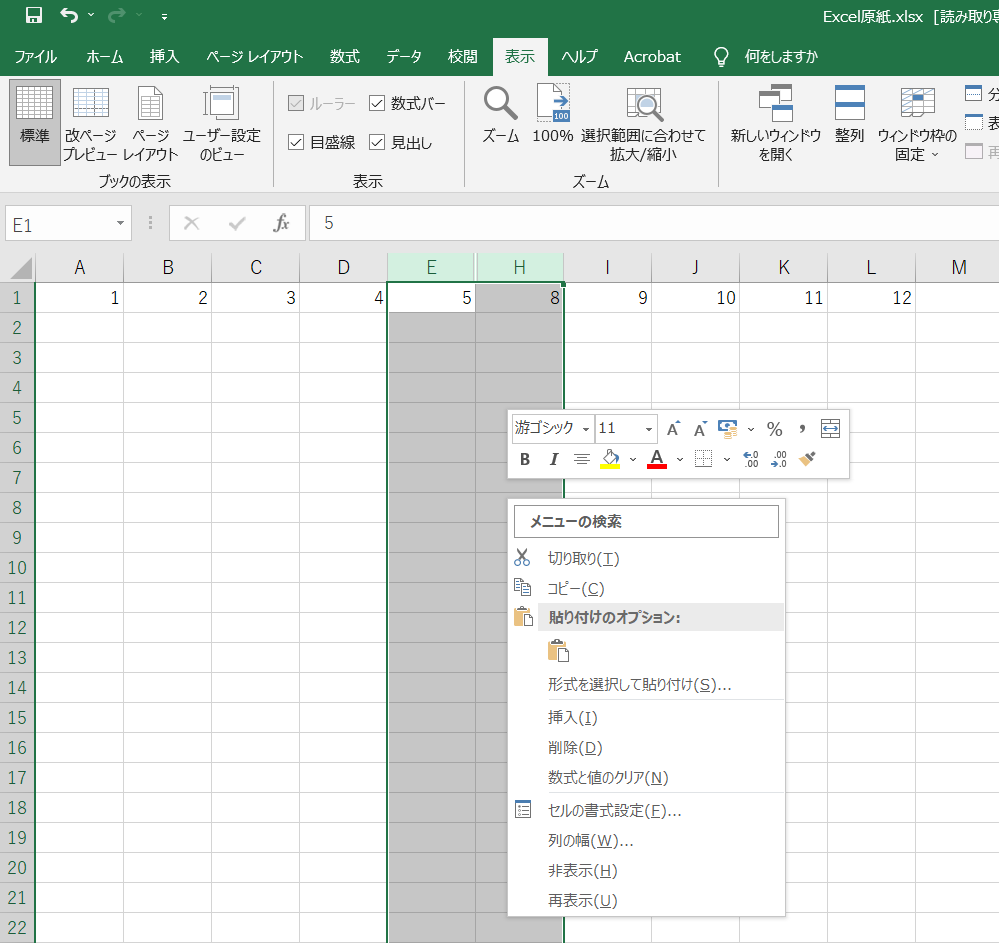This screenshot has height=943, width=999.
Task: Click the メニューの検索 search field
Action: tap(646, 521)
